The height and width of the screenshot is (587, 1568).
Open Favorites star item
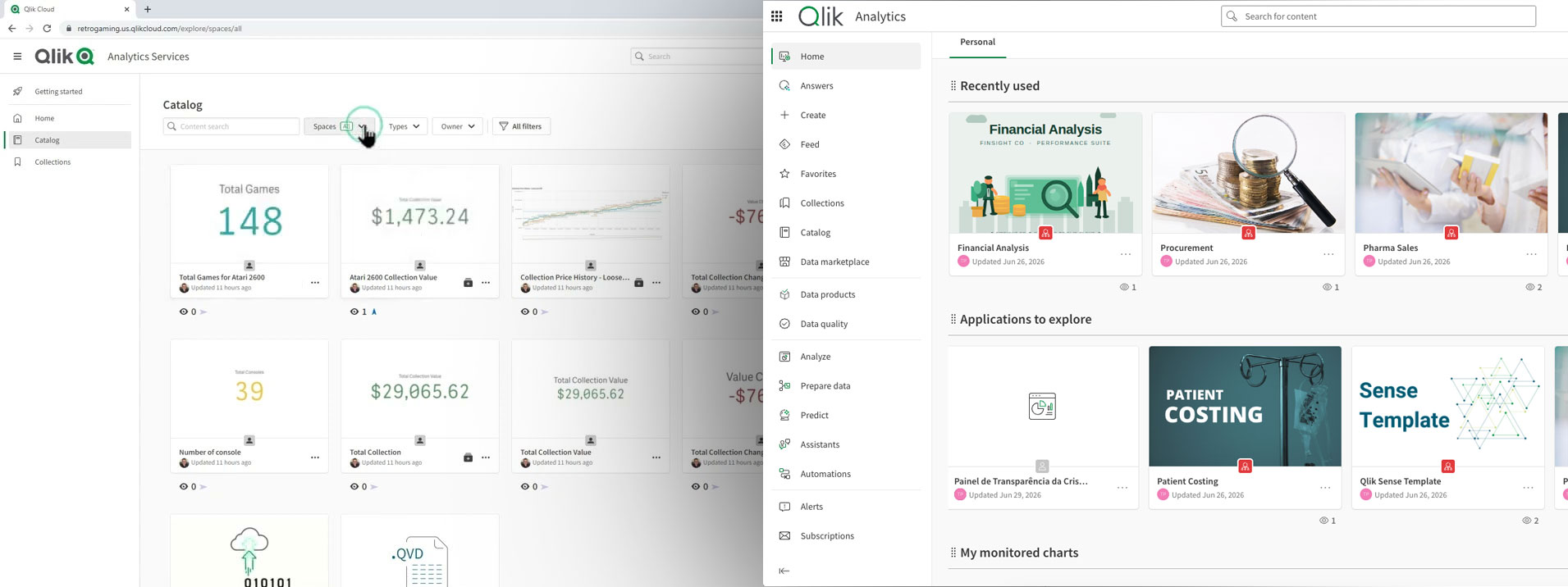[x=846, y=174]
